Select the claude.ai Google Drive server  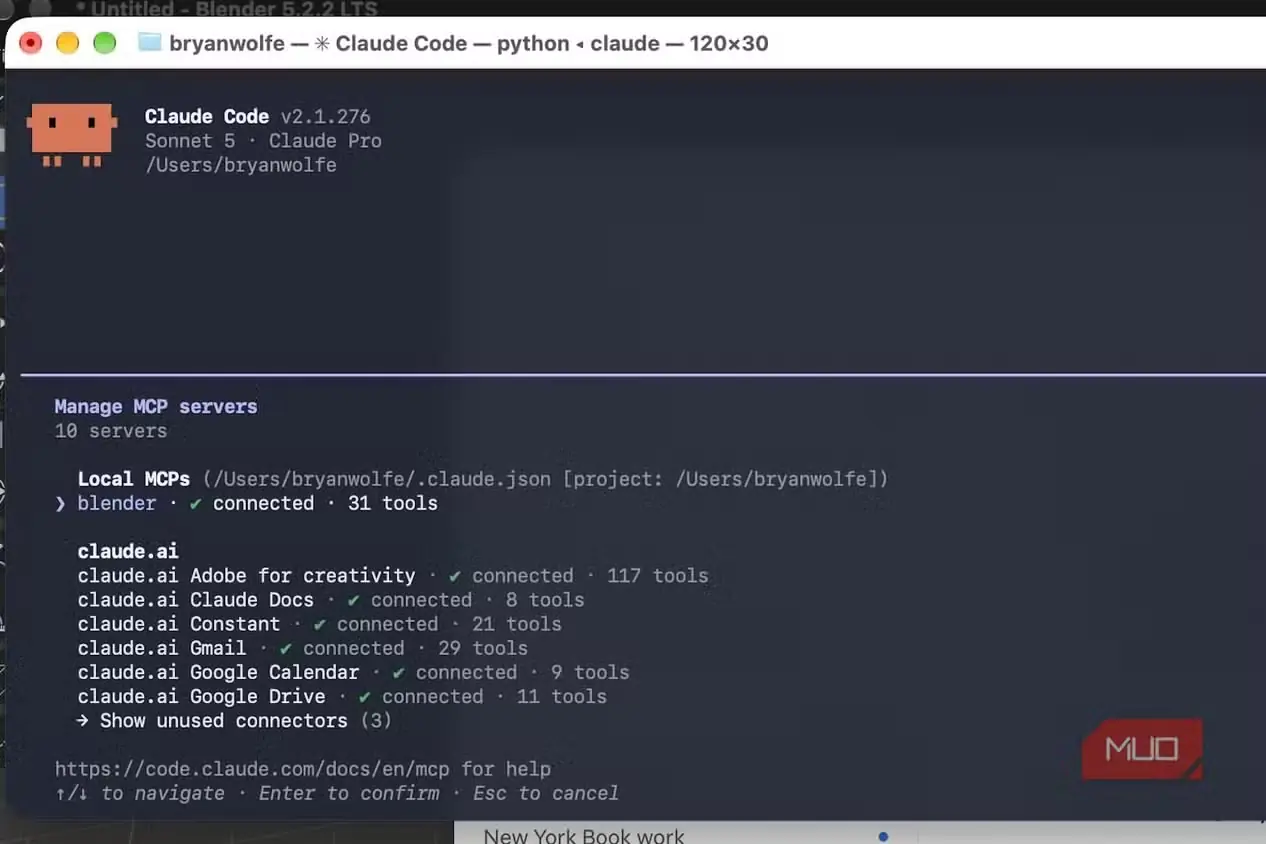click(342, 696)
